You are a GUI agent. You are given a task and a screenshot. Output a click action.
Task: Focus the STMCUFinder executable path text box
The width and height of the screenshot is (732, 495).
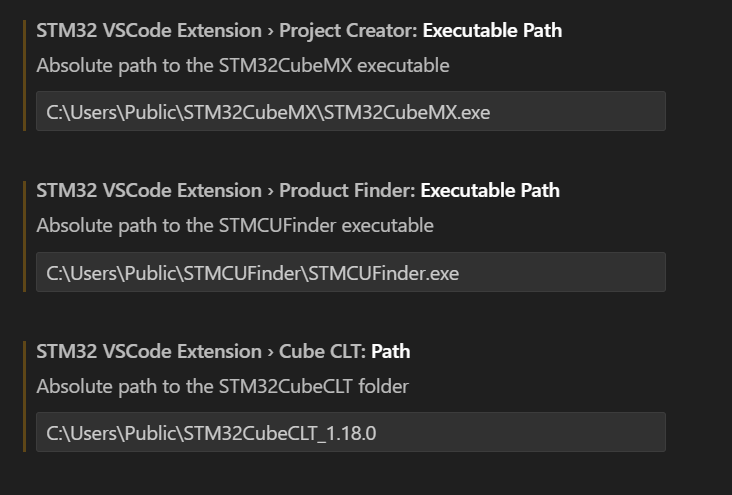click(350, 272)
